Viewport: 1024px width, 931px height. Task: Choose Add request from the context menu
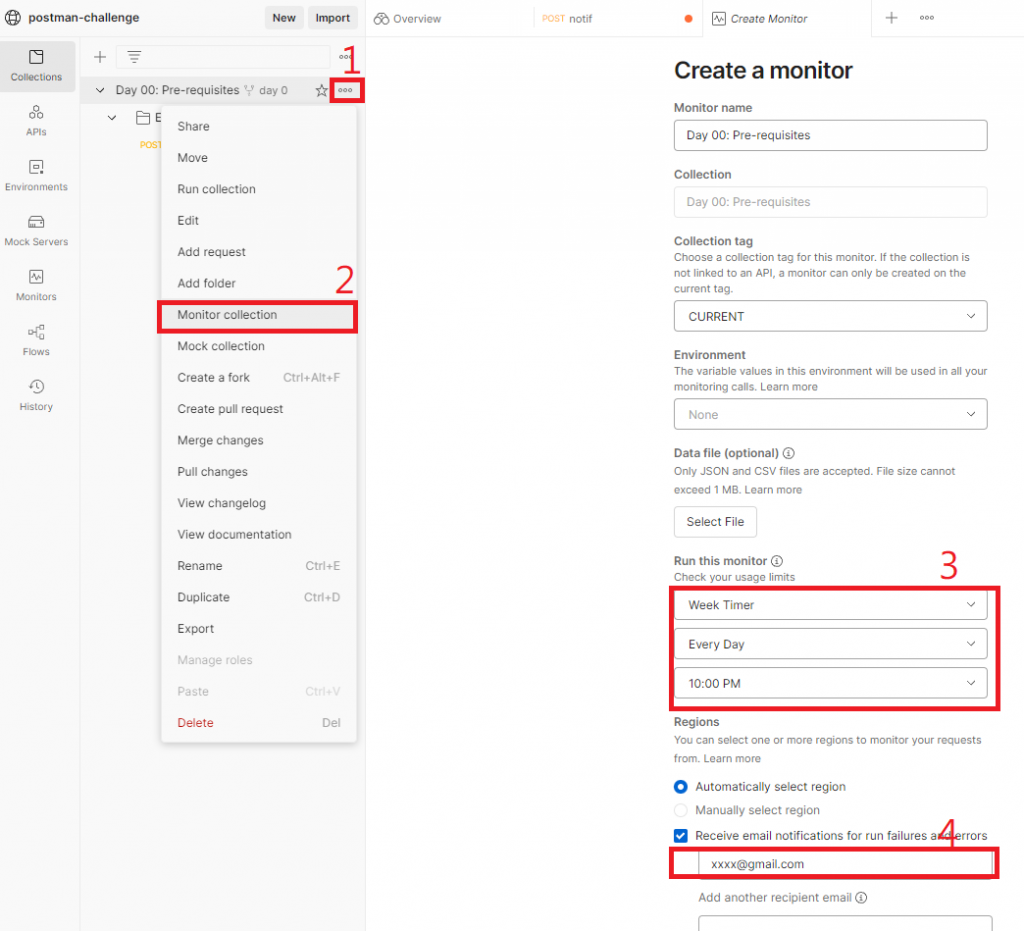[x=259, y=251]
